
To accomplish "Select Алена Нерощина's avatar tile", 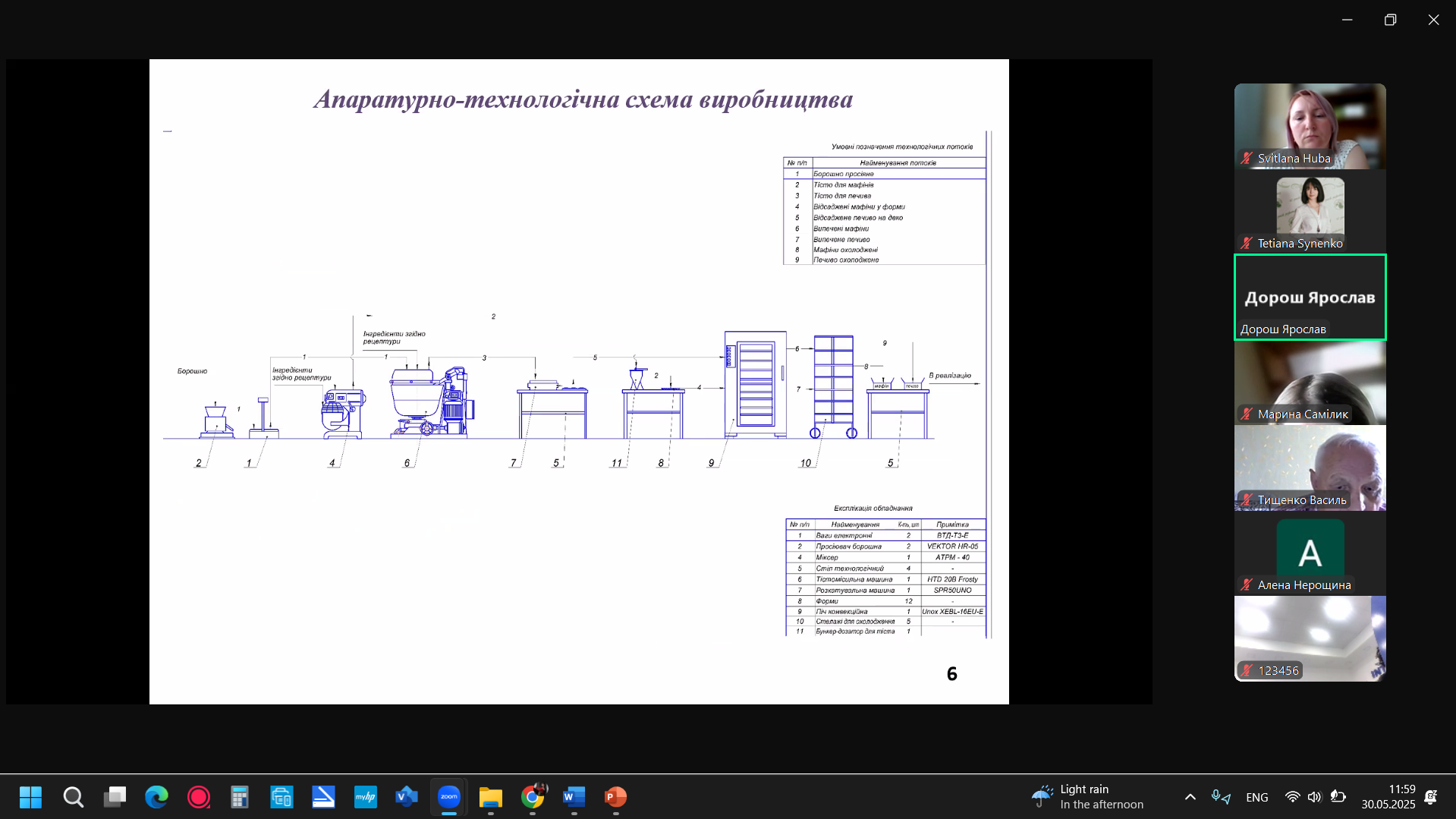I will [1310, 553].
